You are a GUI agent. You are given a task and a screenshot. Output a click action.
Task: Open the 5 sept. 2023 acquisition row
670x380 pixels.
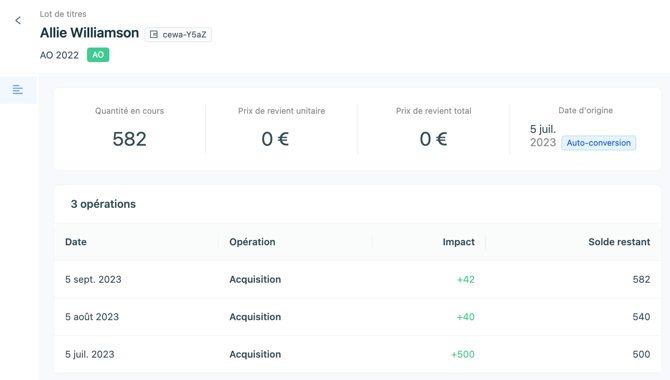(x=357, y=280)
